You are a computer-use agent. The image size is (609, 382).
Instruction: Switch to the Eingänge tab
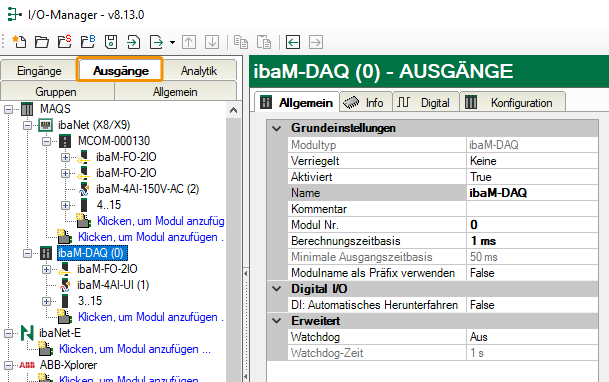[x=39, y=71]
